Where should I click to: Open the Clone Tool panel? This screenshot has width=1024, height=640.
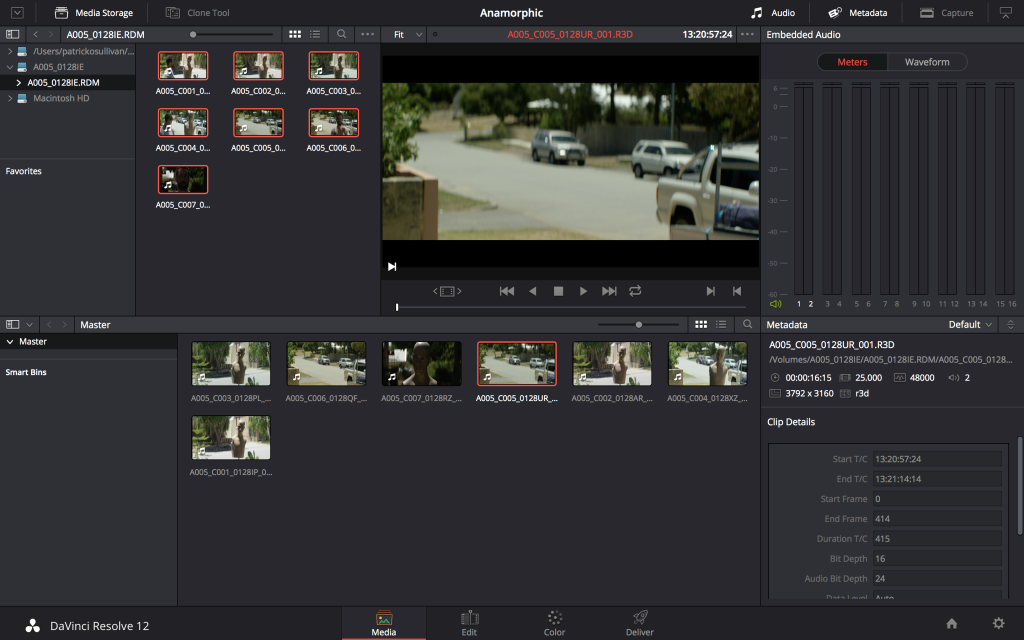[x=196, y=13]
